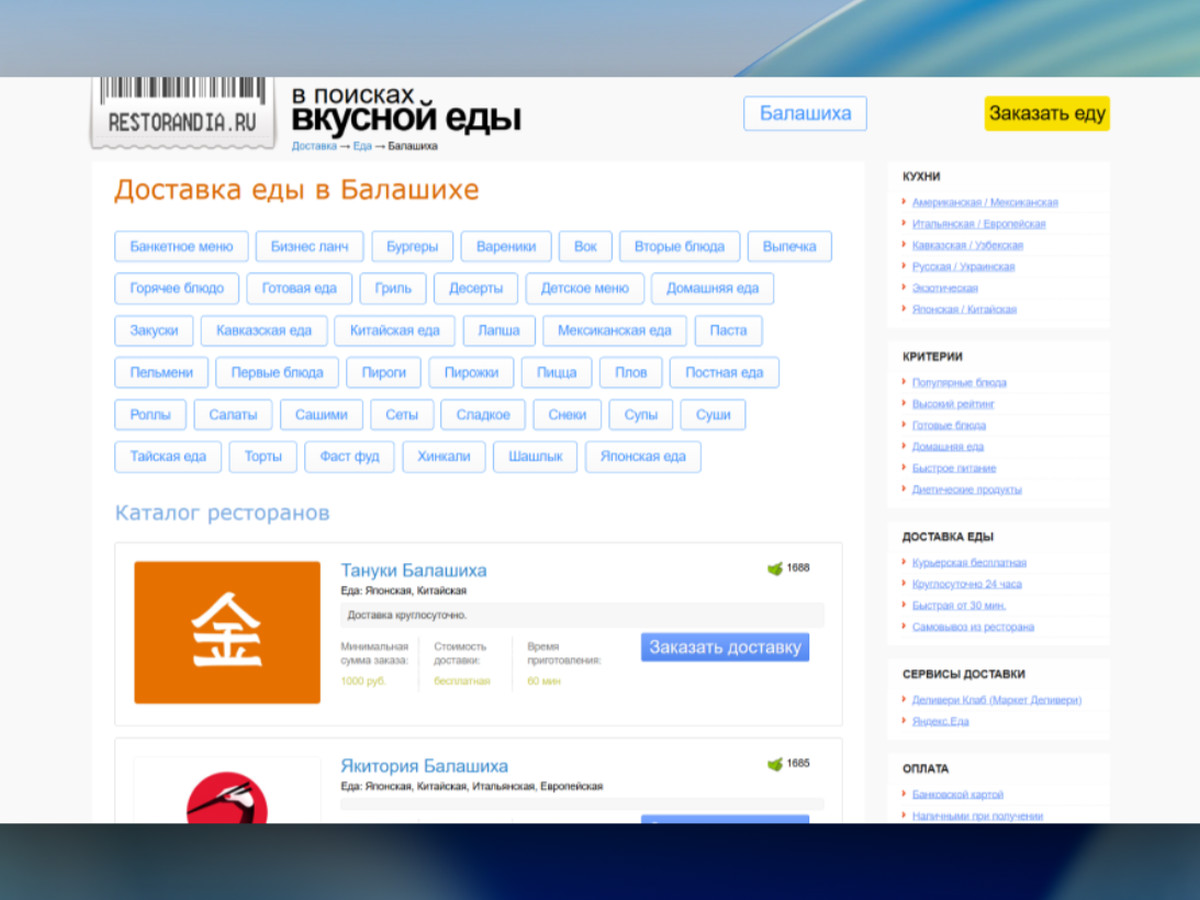Click the rating leaf icon for Якитория
Image resolution: width=1200 pixels, height=900 pixels.
(x=774, y=764)
